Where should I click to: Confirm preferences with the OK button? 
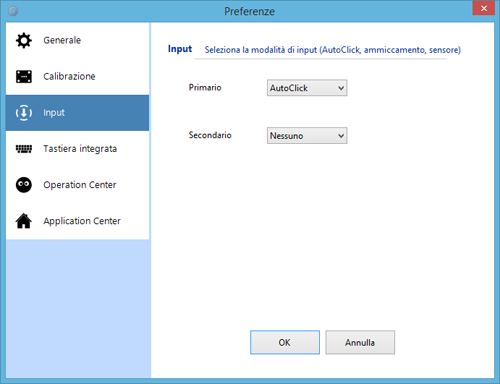285,342
